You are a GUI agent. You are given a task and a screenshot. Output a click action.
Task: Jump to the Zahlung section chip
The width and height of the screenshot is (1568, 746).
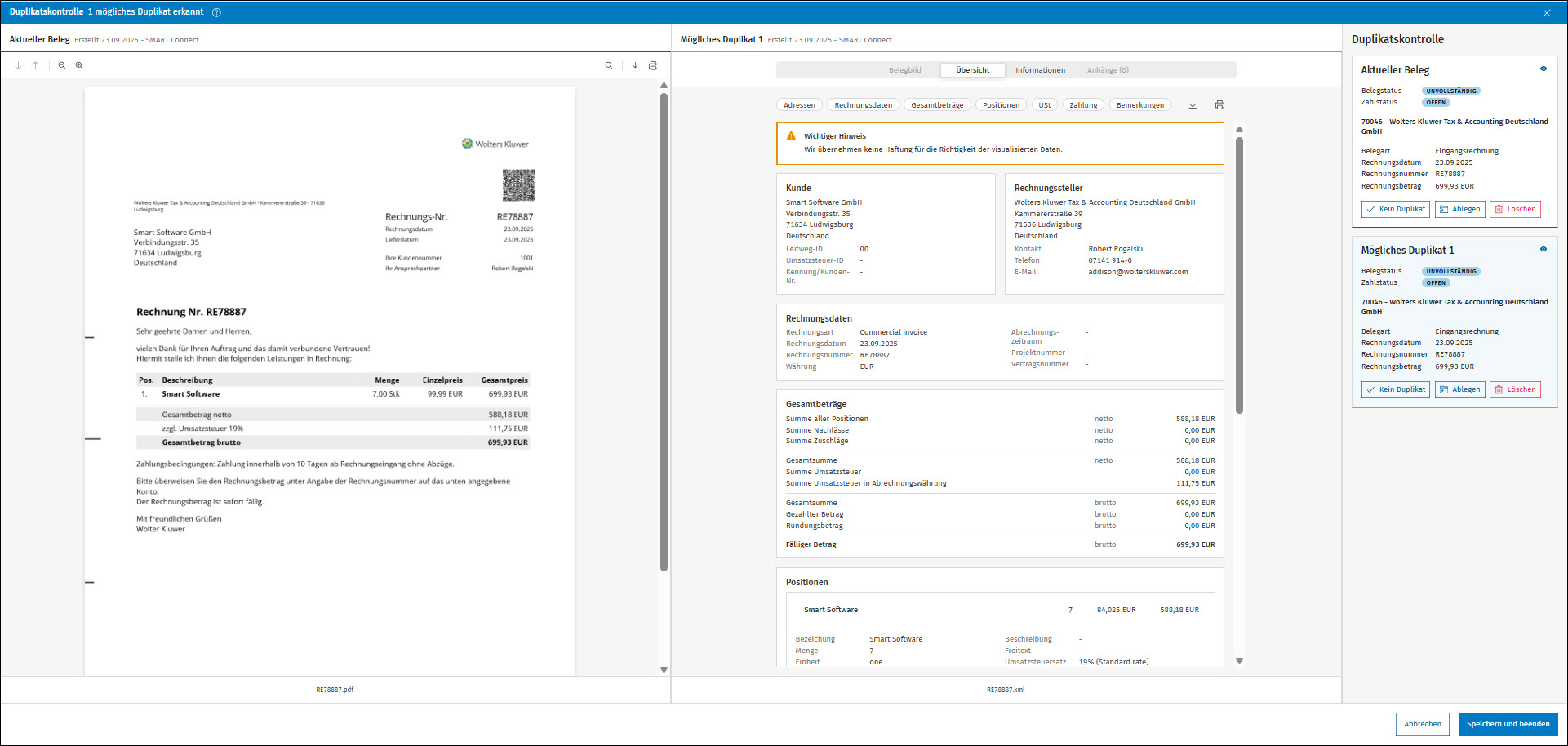pos(1084,104)
